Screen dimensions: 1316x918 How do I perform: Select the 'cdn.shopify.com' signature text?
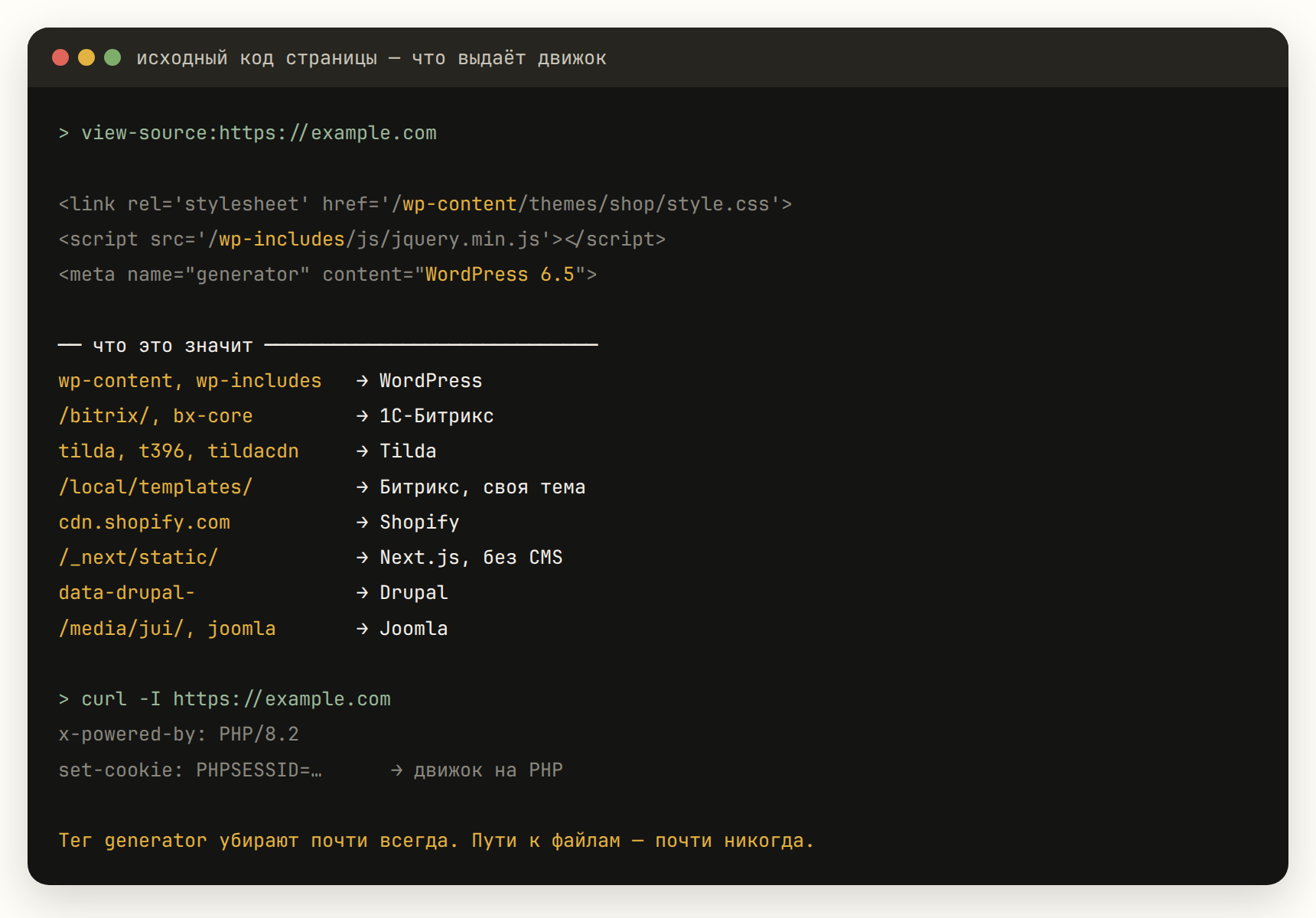point(144,522)
